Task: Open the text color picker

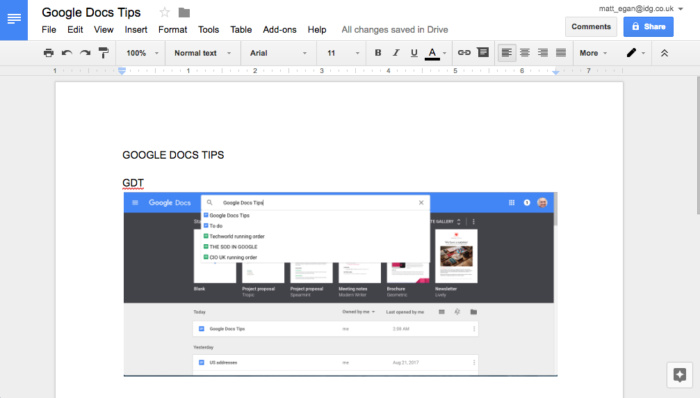Action: point(435,53)
